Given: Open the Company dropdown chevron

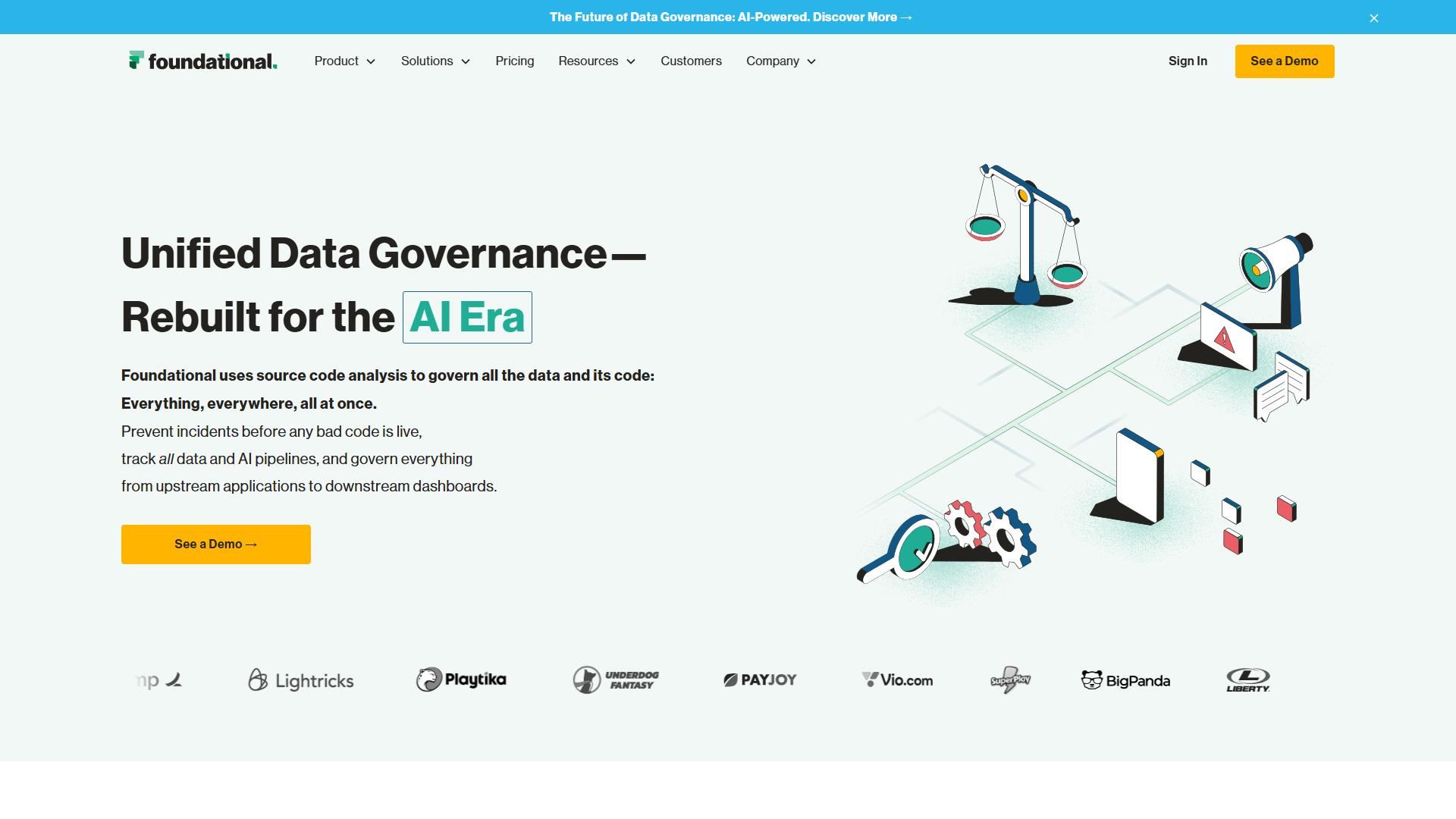Looking at the screenshot, I should (x=811, y=61).
